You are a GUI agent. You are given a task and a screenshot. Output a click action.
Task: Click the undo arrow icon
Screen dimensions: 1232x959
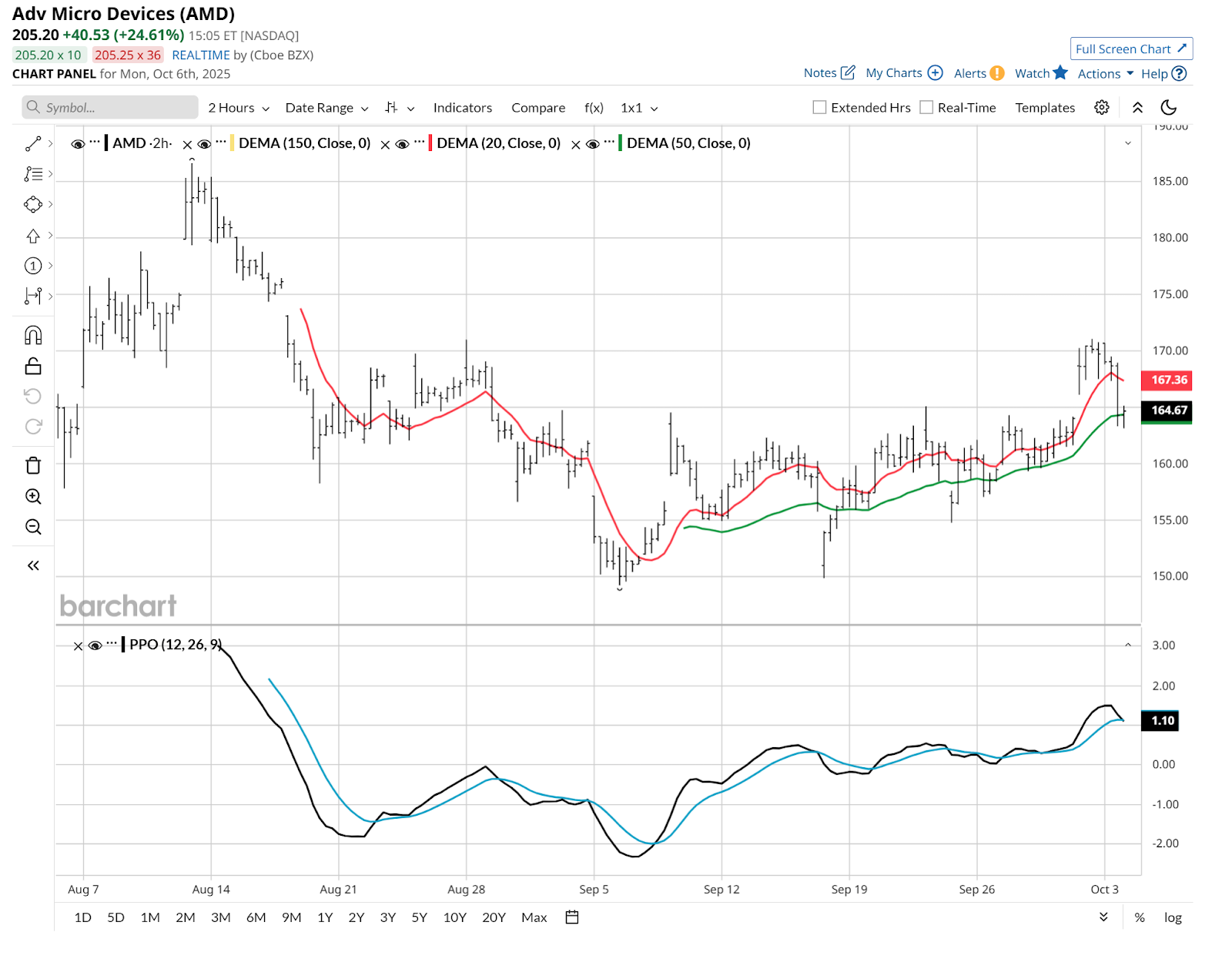coord(33,396)
